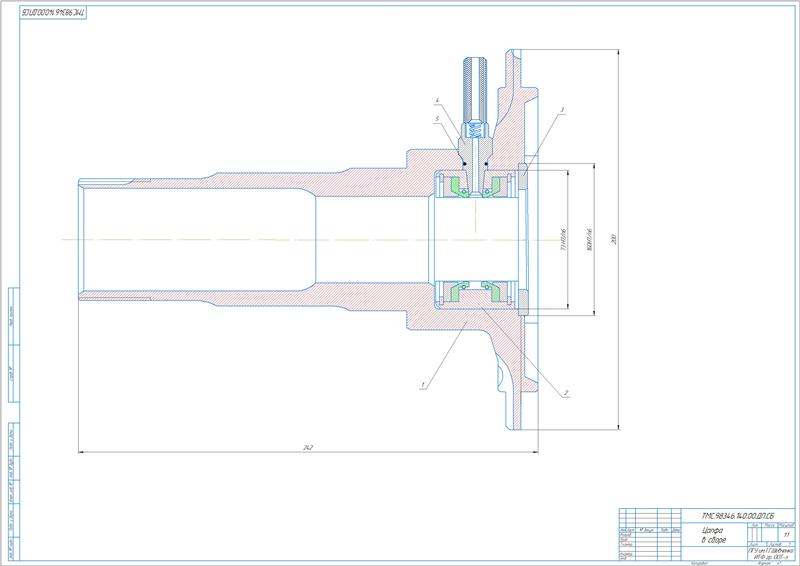Select part callout number 1
This screenshot has width=800, height=566.
tap(422, 383)
